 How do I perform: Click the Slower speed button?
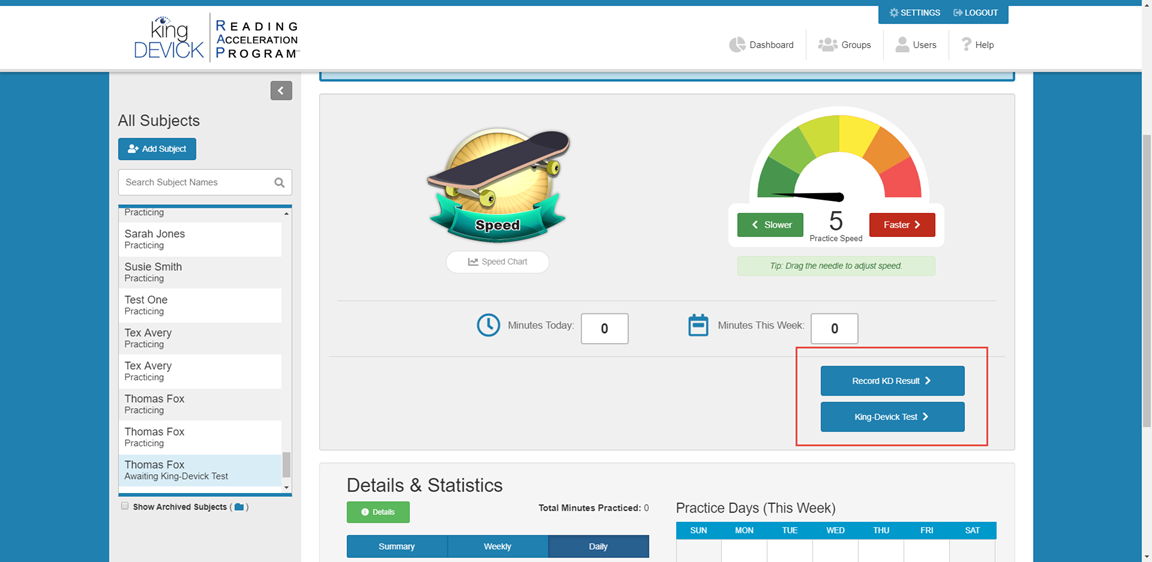tap(771, 225)
